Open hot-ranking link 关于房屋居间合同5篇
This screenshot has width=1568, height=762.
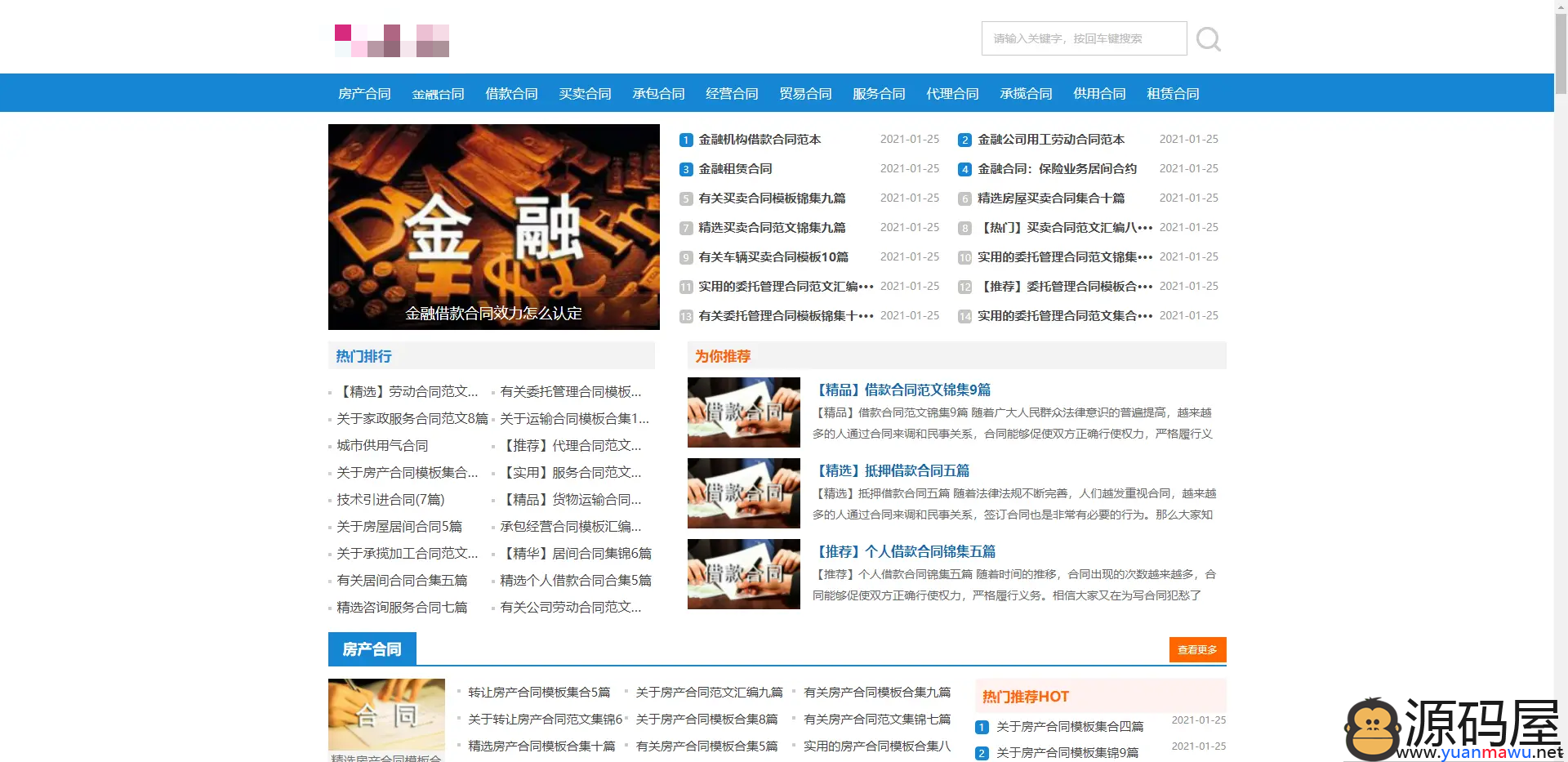click(x=399, y=527)
